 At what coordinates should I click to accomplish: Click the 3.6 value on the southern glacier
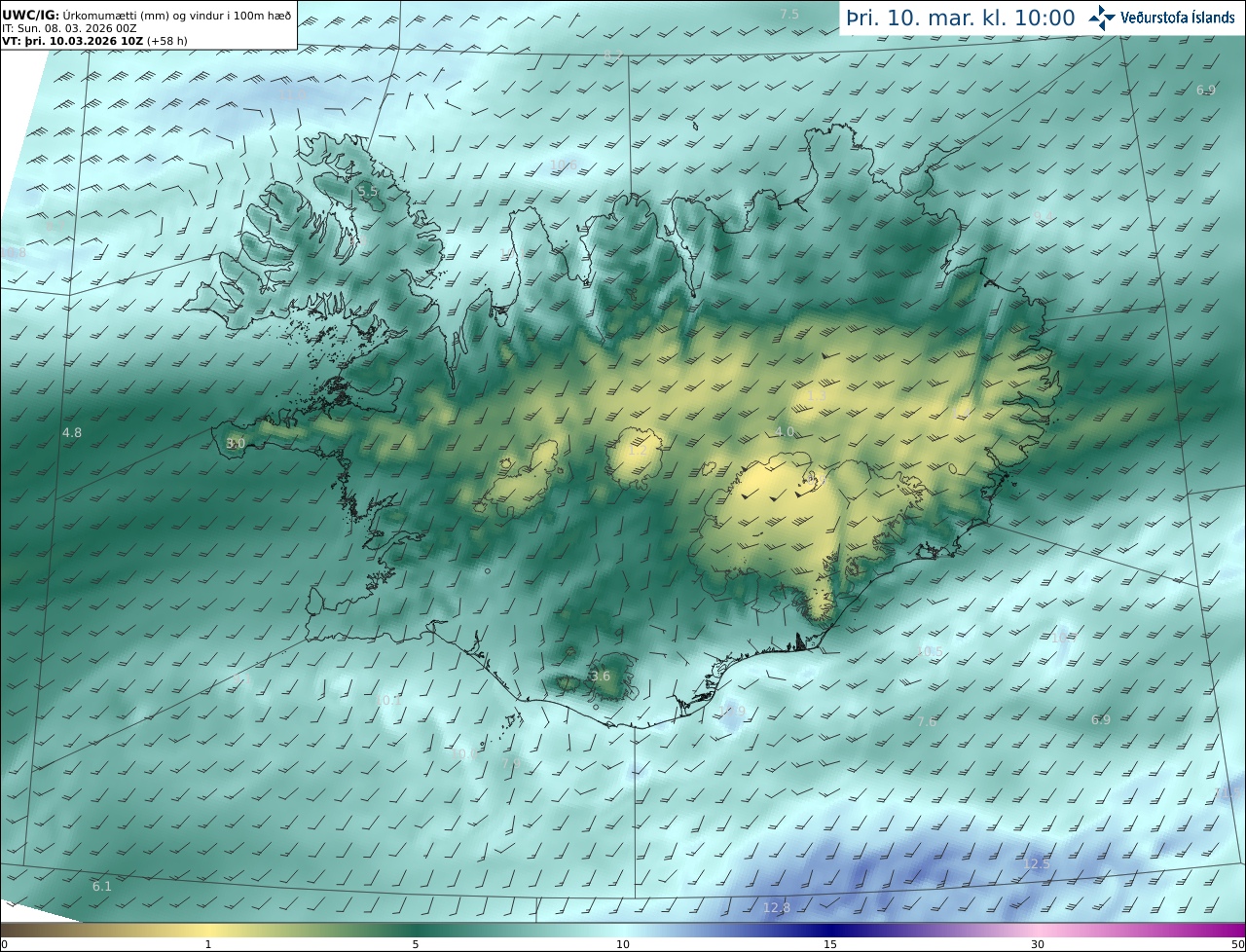coord(601,677)
